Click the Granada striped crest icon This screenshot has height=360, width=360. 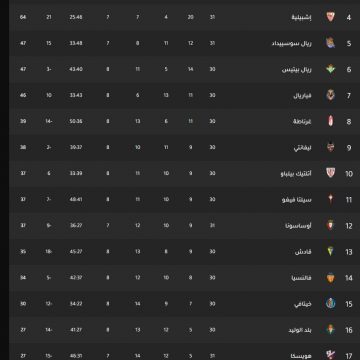click(330, 121)
